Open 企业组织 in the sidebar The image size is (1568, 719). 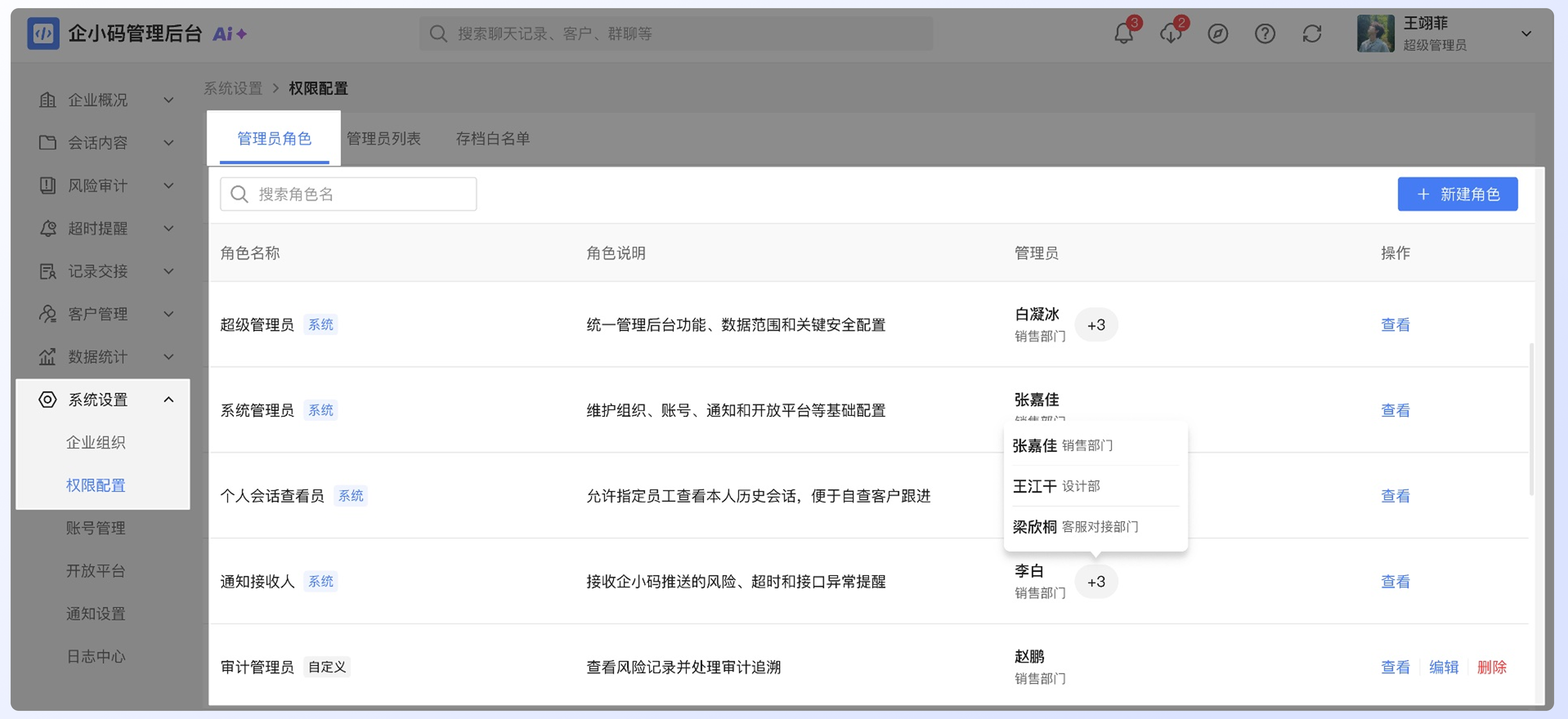tap(96, 442)
